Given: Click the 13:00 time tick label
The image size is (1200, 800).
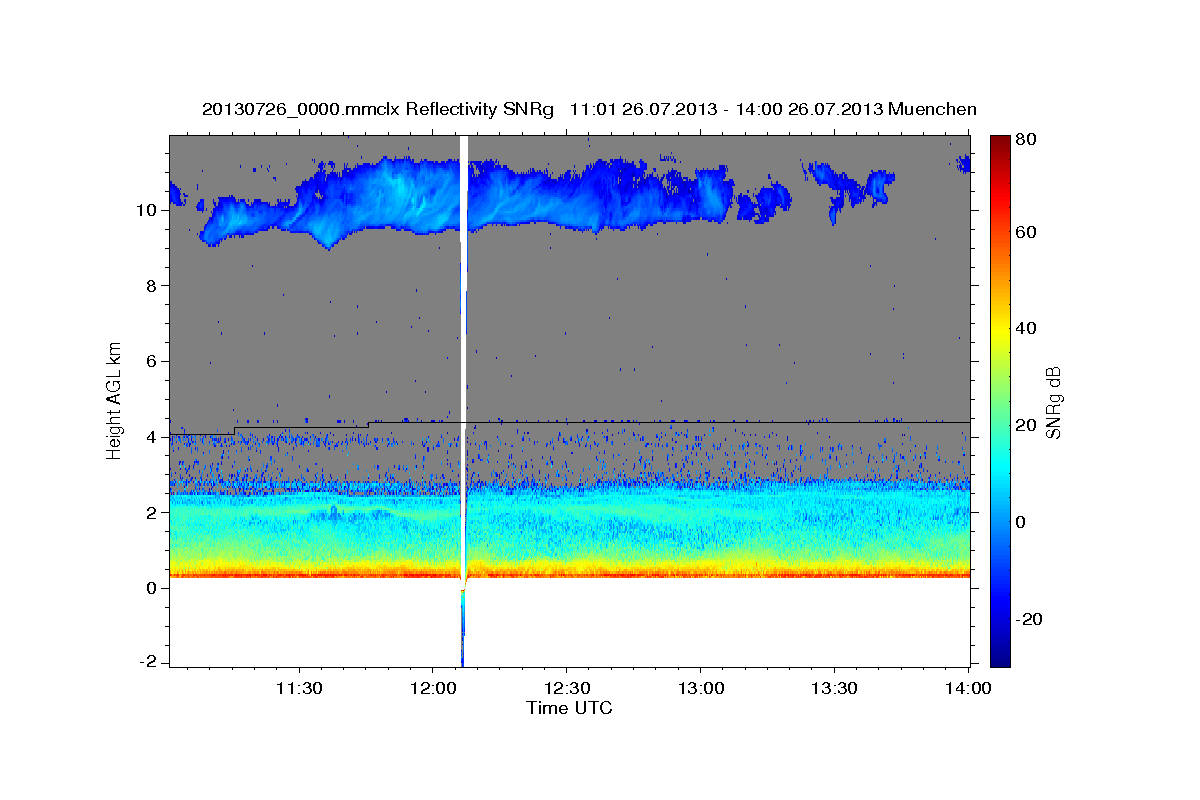Looking at the screenshot, I should point(701,689).
